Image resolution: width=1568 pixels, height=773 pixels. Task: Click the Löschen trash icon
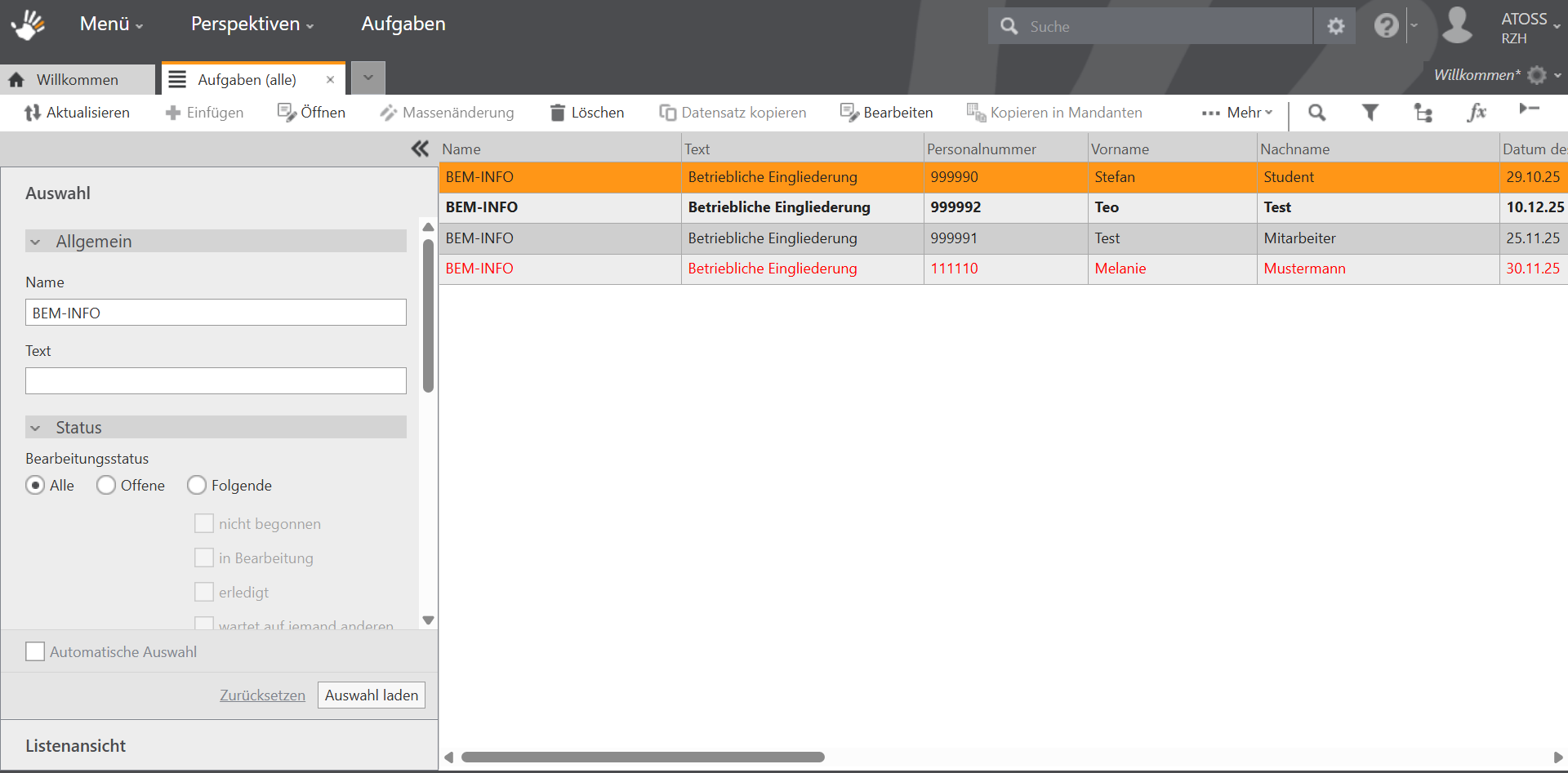point(558,113)
